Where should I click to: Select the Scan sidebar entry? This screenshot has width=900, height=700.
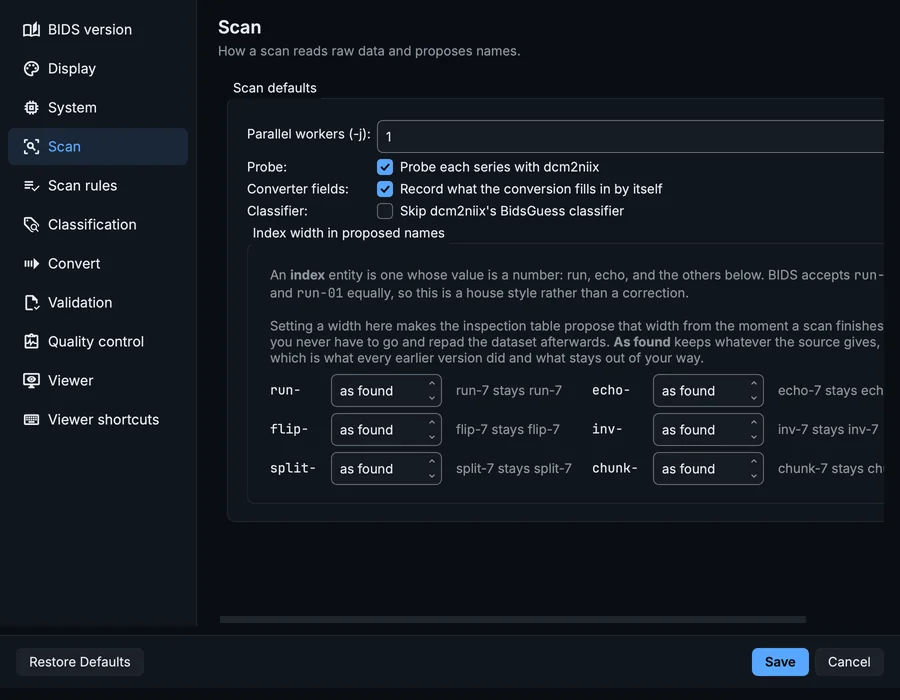[98, 146]
